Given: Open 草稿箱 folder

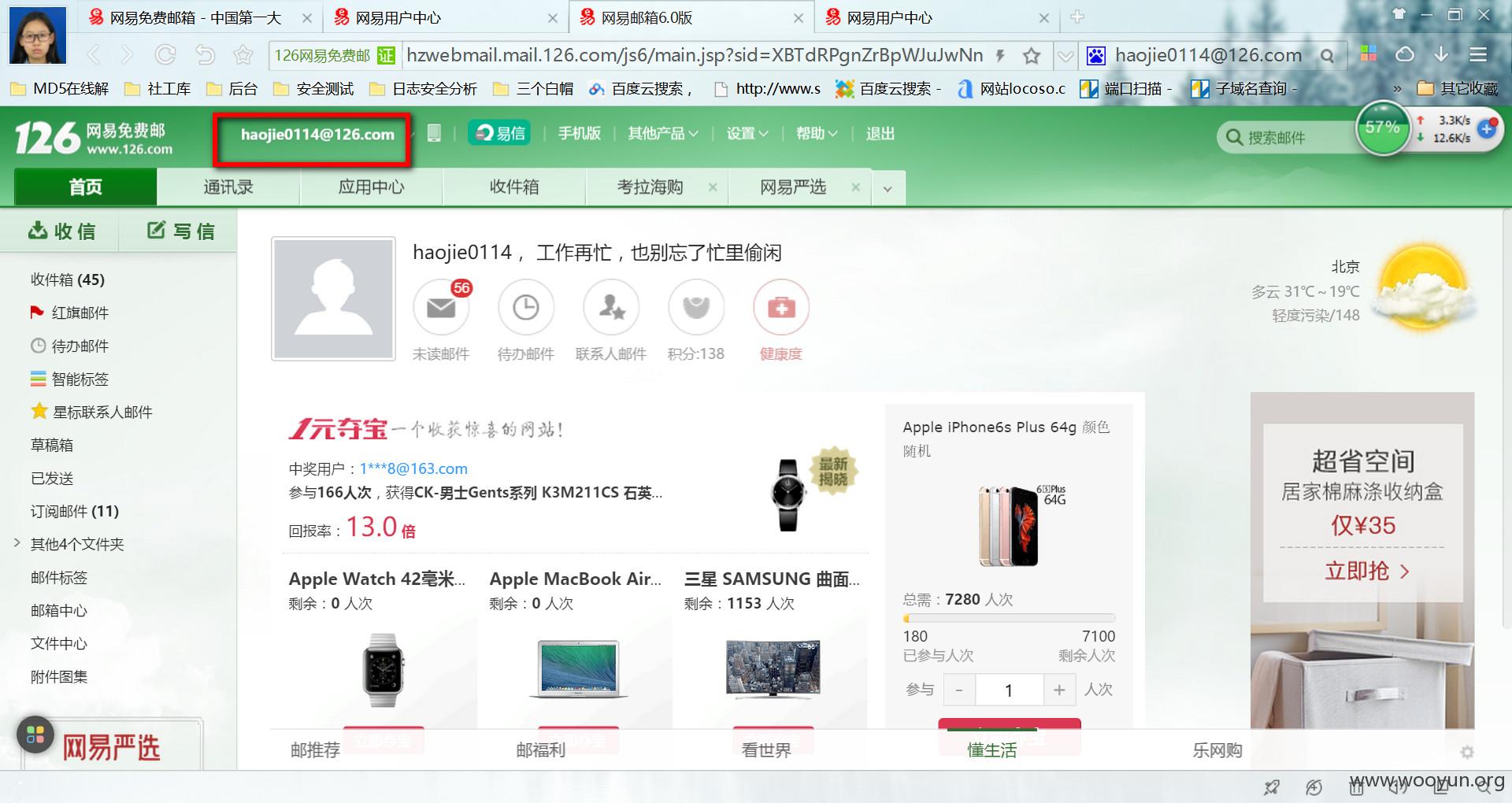Looking at the screenshot, I should pyautogui.click(x=52, y=445).
